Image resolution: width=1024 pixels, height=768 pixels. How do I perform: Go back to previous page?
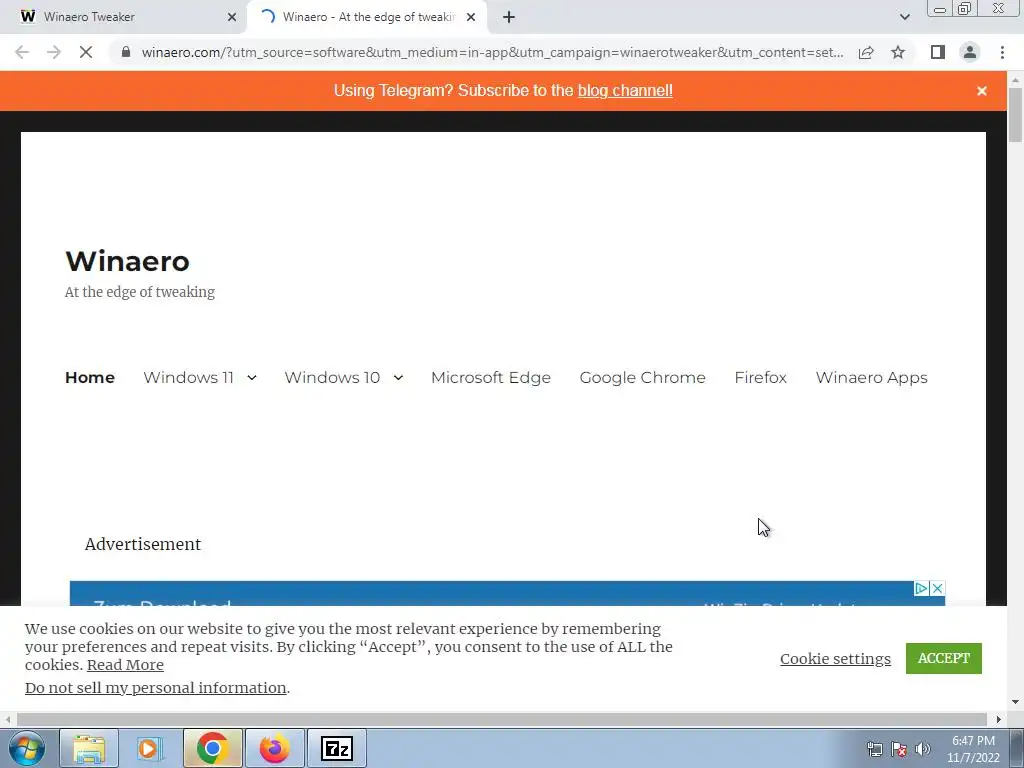point(22,52)
